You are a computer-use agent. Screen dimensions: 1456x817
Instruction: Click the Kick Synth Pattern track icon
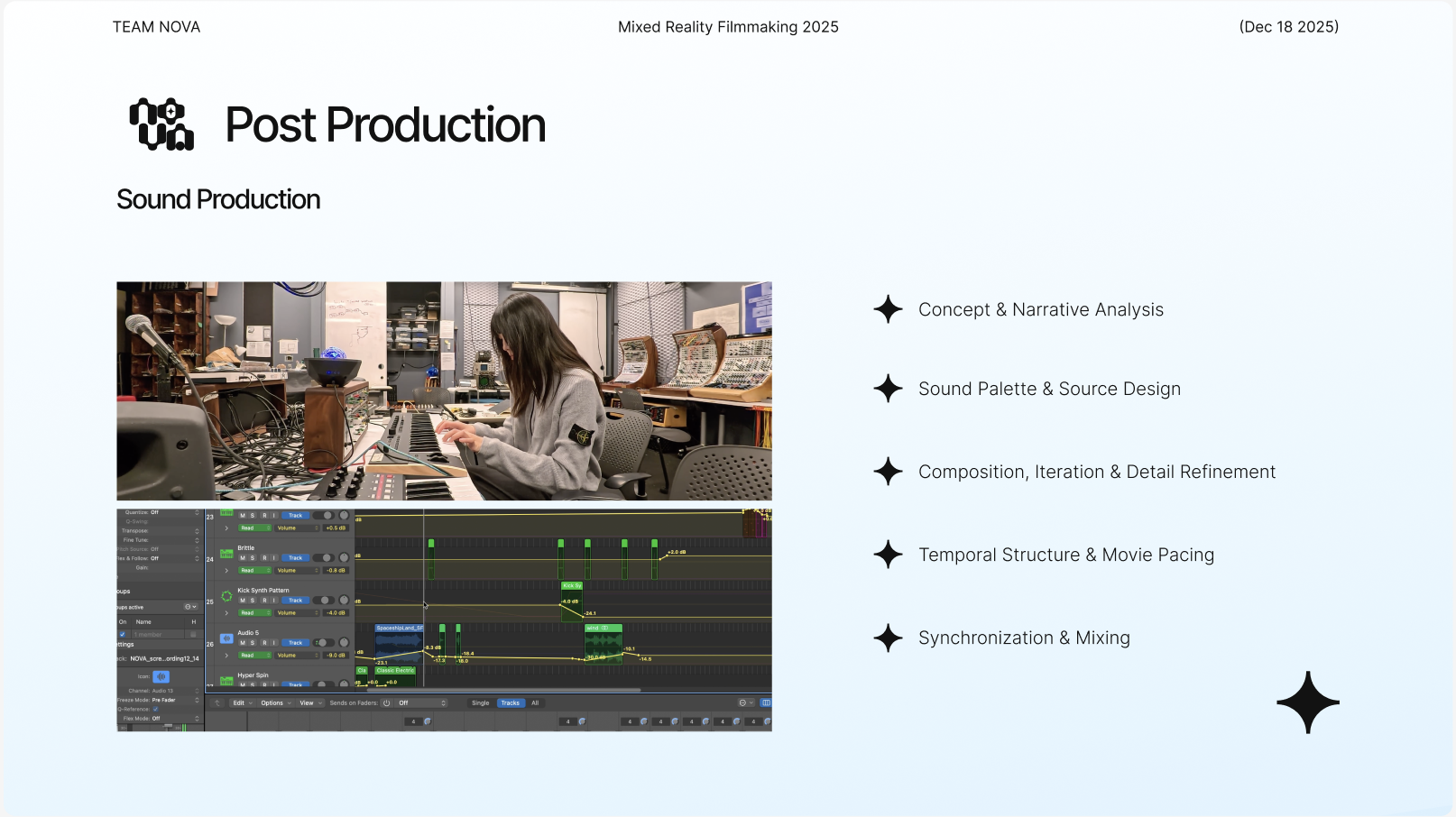[x=226, y=596]
